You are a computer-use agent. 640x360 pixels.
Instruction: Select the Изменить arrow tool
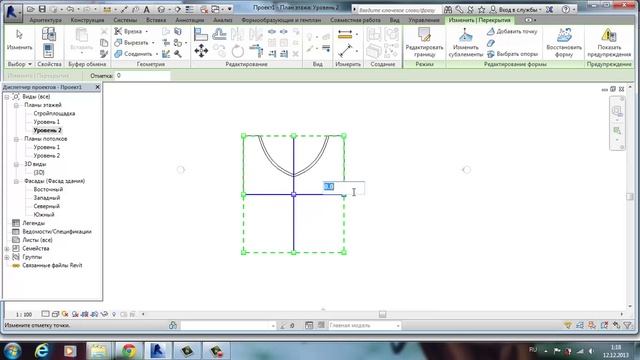(19, 40)
